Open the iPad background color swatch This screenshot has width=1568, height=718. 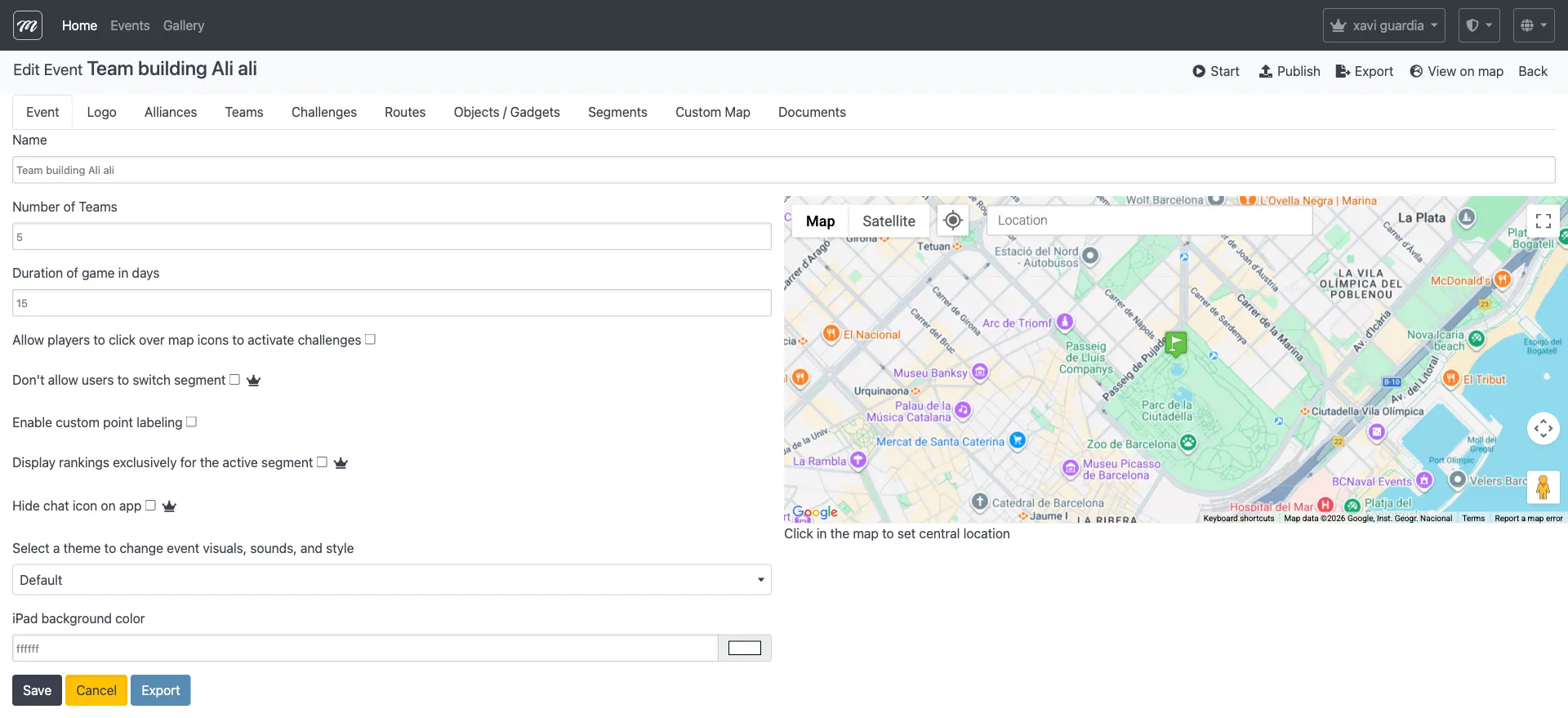[x=744, y=649]
